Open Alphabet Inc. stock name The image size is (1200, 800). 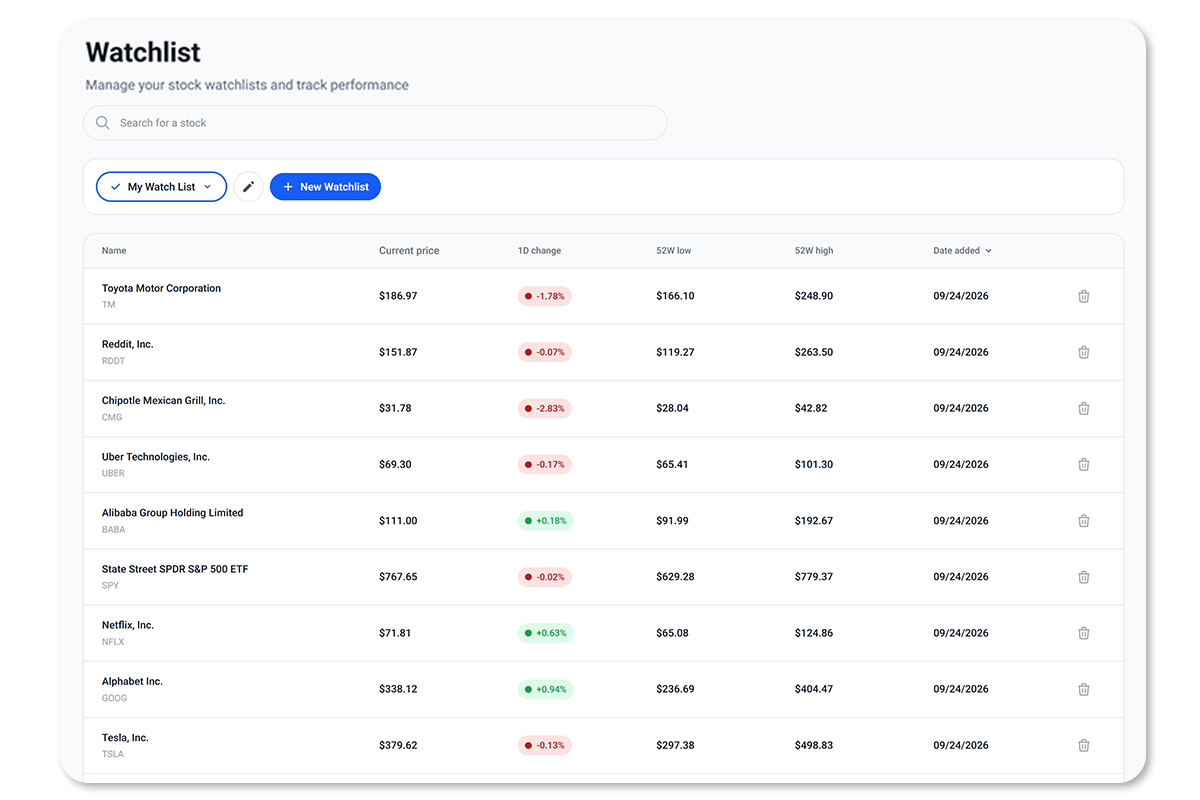132,681
